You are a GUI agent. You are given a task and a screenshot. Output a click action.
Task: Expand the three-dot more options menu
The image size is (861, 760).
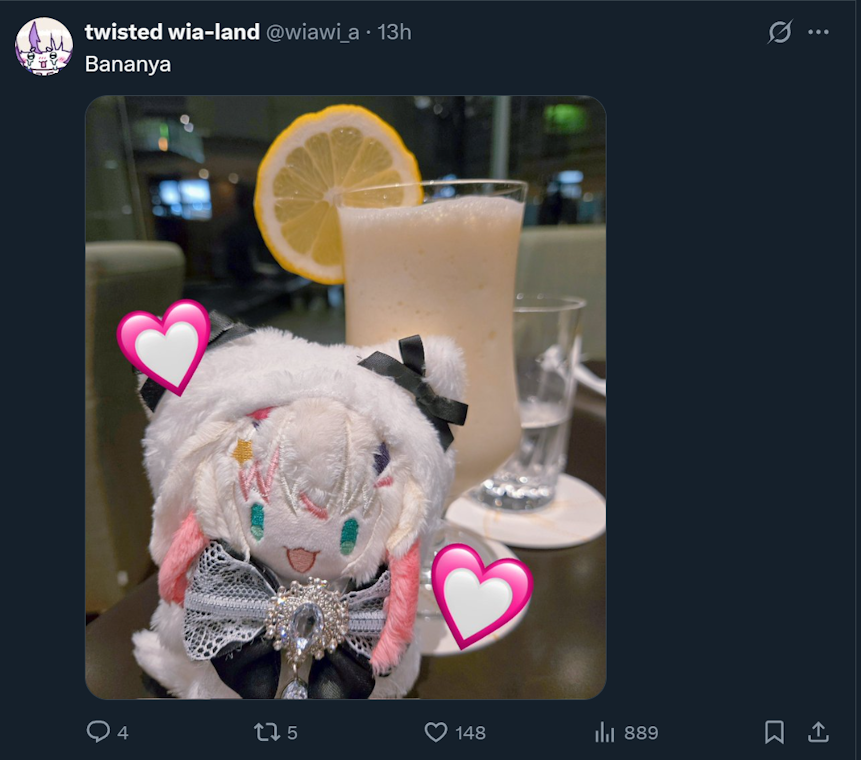[x=818, y=32]
